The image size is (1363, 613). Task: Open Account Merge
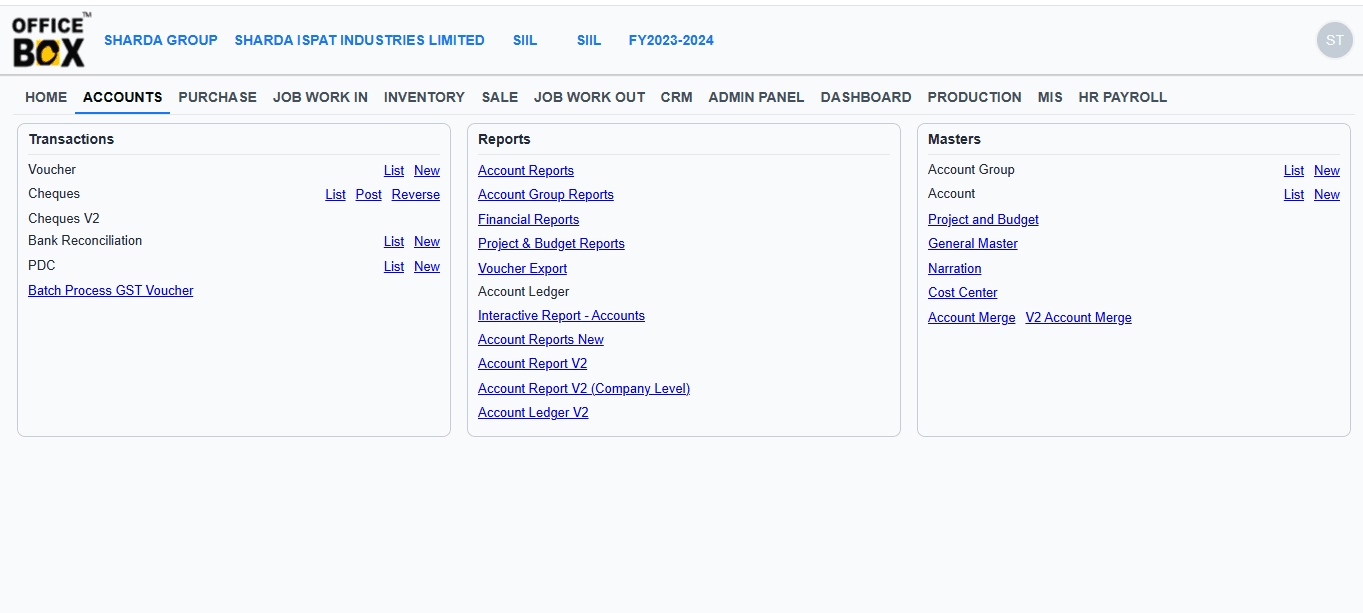pyautogui.click(x=972, y=318)
